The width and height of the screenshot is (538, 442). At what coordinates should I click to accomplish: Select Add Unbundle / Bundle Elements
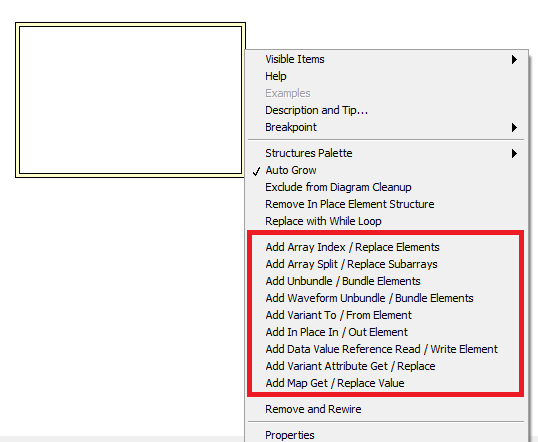click(x=386, y=281)
